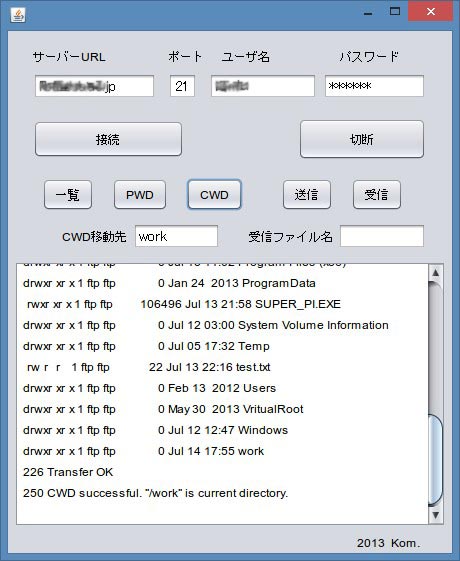Click the log scrollbar up arrow
Viewport: 460px width, 561px height.
pos(436,273)
